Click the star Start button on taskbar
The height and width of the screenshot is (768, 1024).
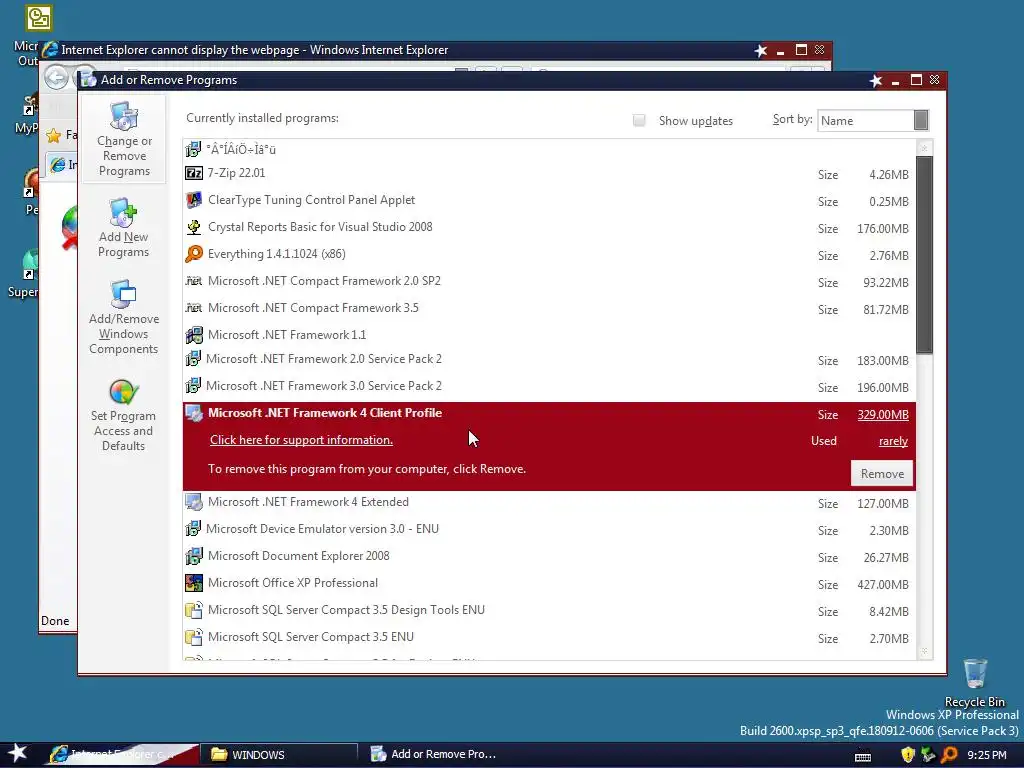click(17, 754)
